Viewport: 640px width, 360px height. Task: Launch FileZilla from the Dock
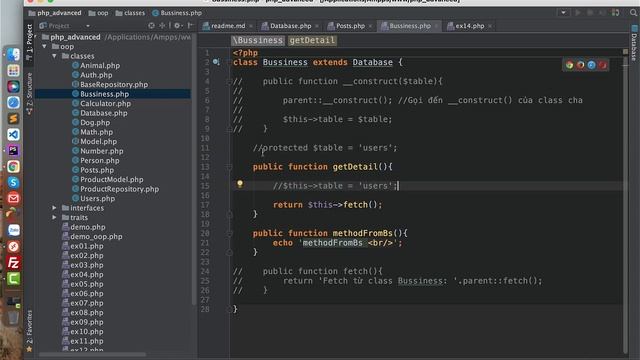(13, 262)
